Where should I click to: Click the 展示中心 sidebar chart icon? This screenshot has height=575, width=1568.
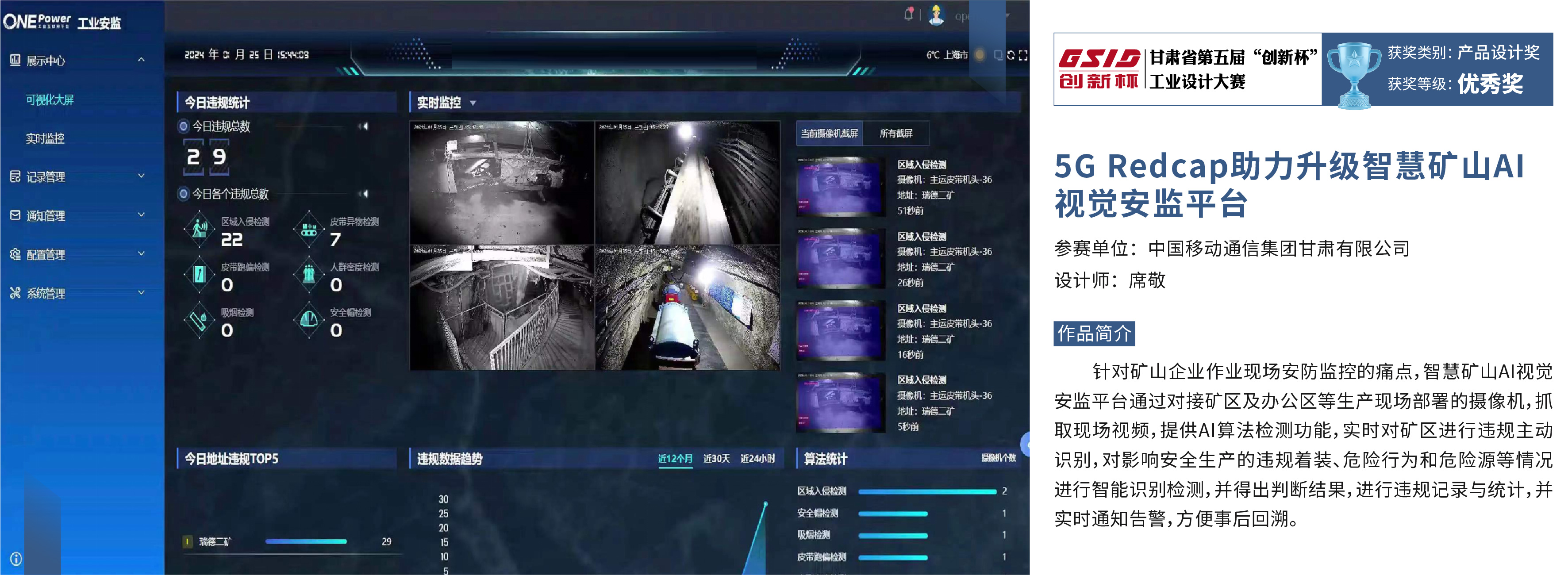pos(15,60)
